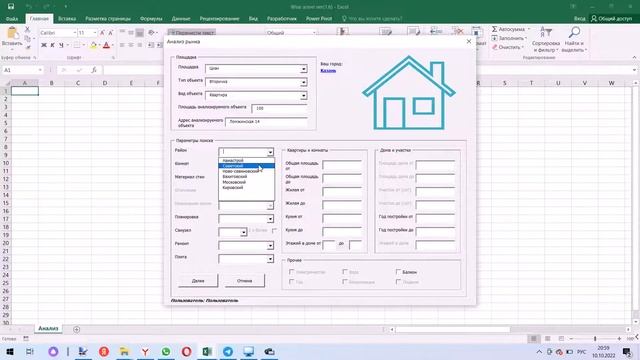Image resolution: width=640 pixels, height=360 pixels.
Task: Switch to the Normal view icon in the status bar
Action: click(x=533, y=339)
